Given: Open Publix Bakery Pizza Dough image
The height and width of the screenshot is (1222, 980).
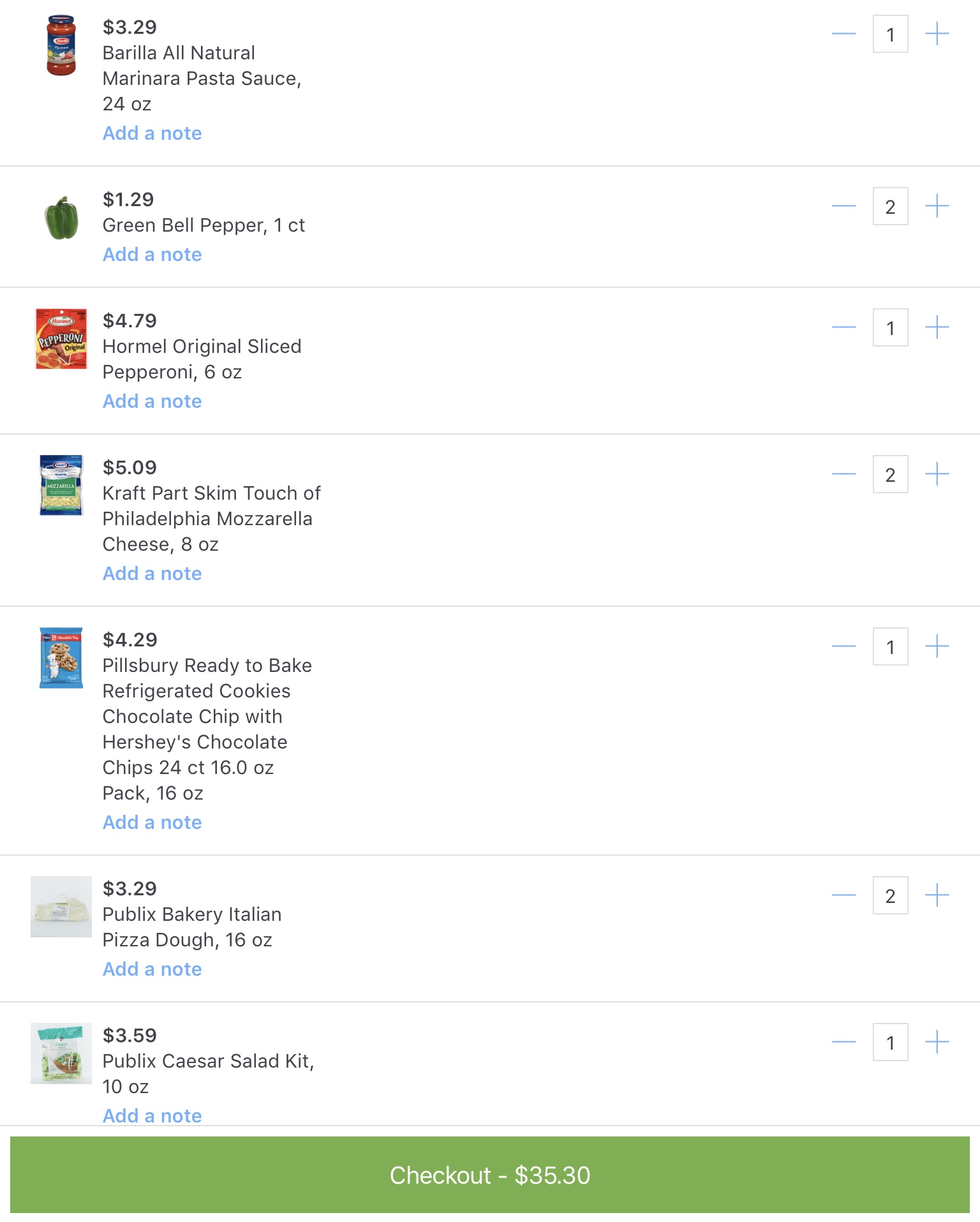Looking at the screenshot, I should pyautogui.click(x=61, y=907).
